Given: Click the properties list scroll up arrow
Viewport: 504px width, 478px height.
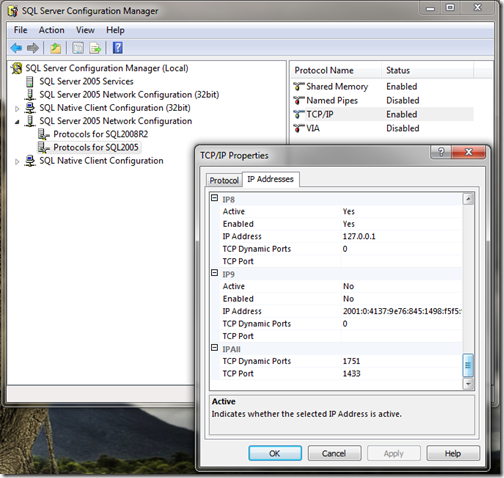Looking at the screenshot, I should pyautogui.click(x=468, y=199).
